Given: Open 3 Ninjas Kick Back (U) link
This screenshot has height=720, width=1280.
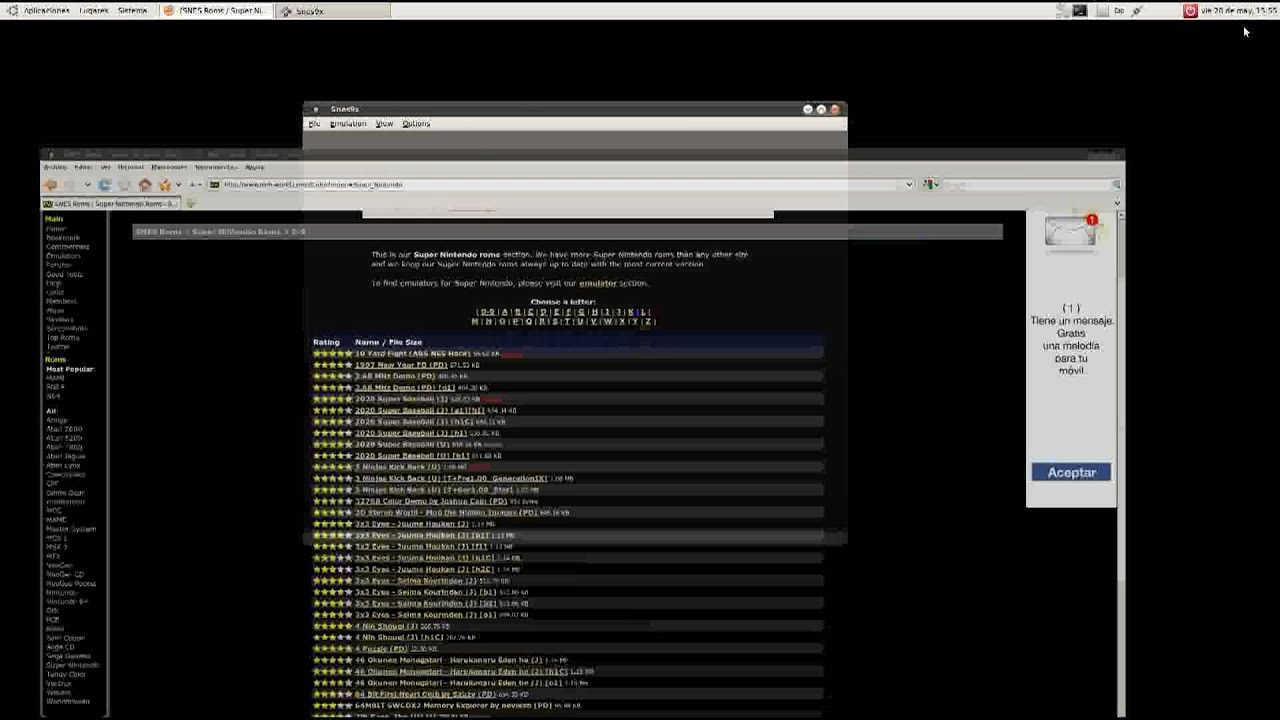Looking at the screenshot, I should tap(397, 467).
